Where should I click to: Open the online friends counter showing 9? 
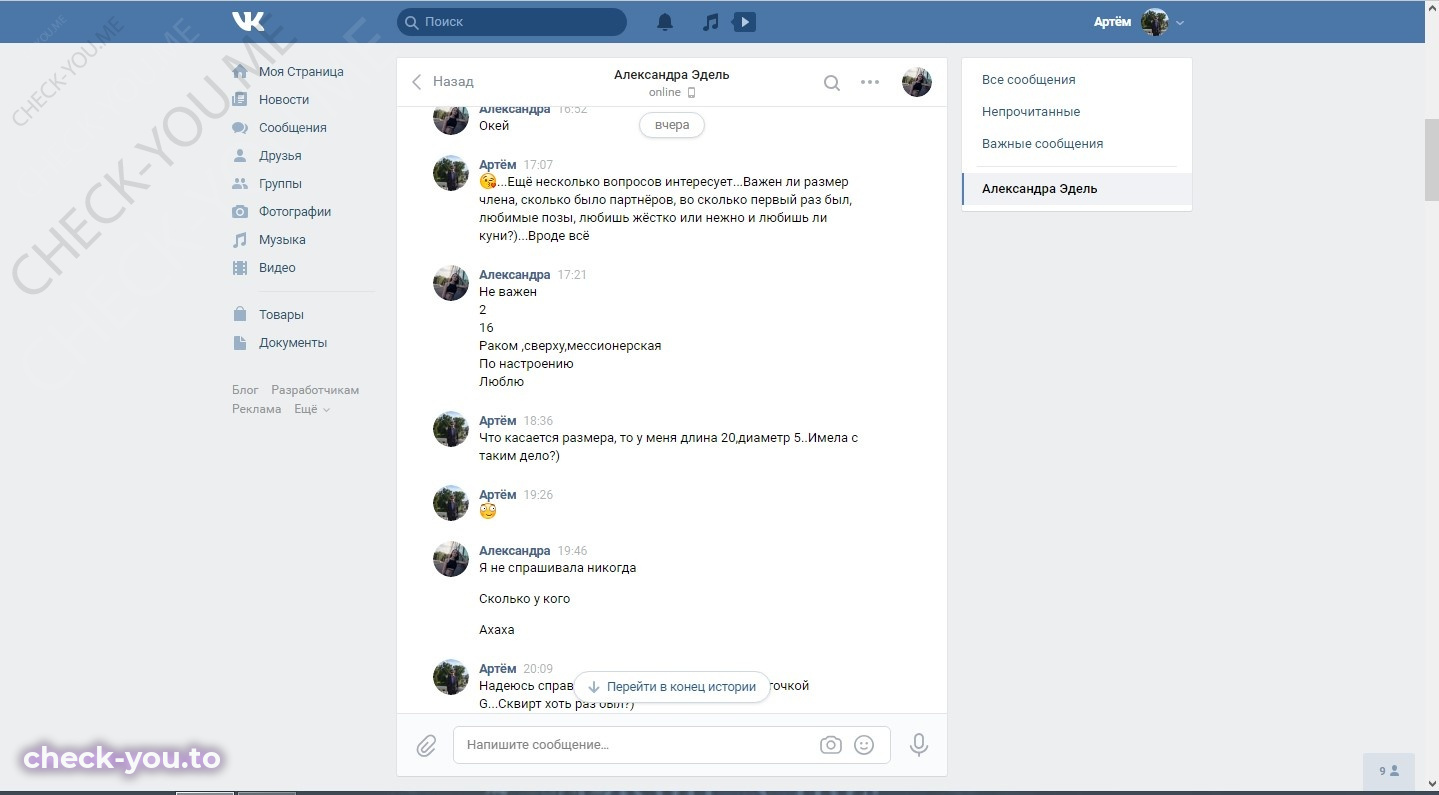1389,771
